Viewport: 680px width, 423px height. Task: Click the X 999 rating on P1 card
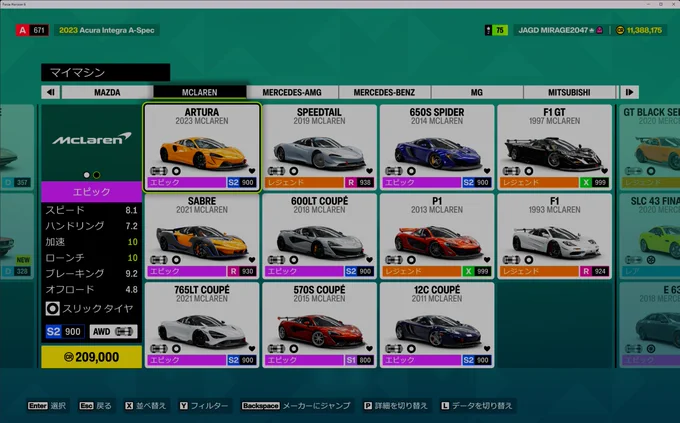click(477, 272)
